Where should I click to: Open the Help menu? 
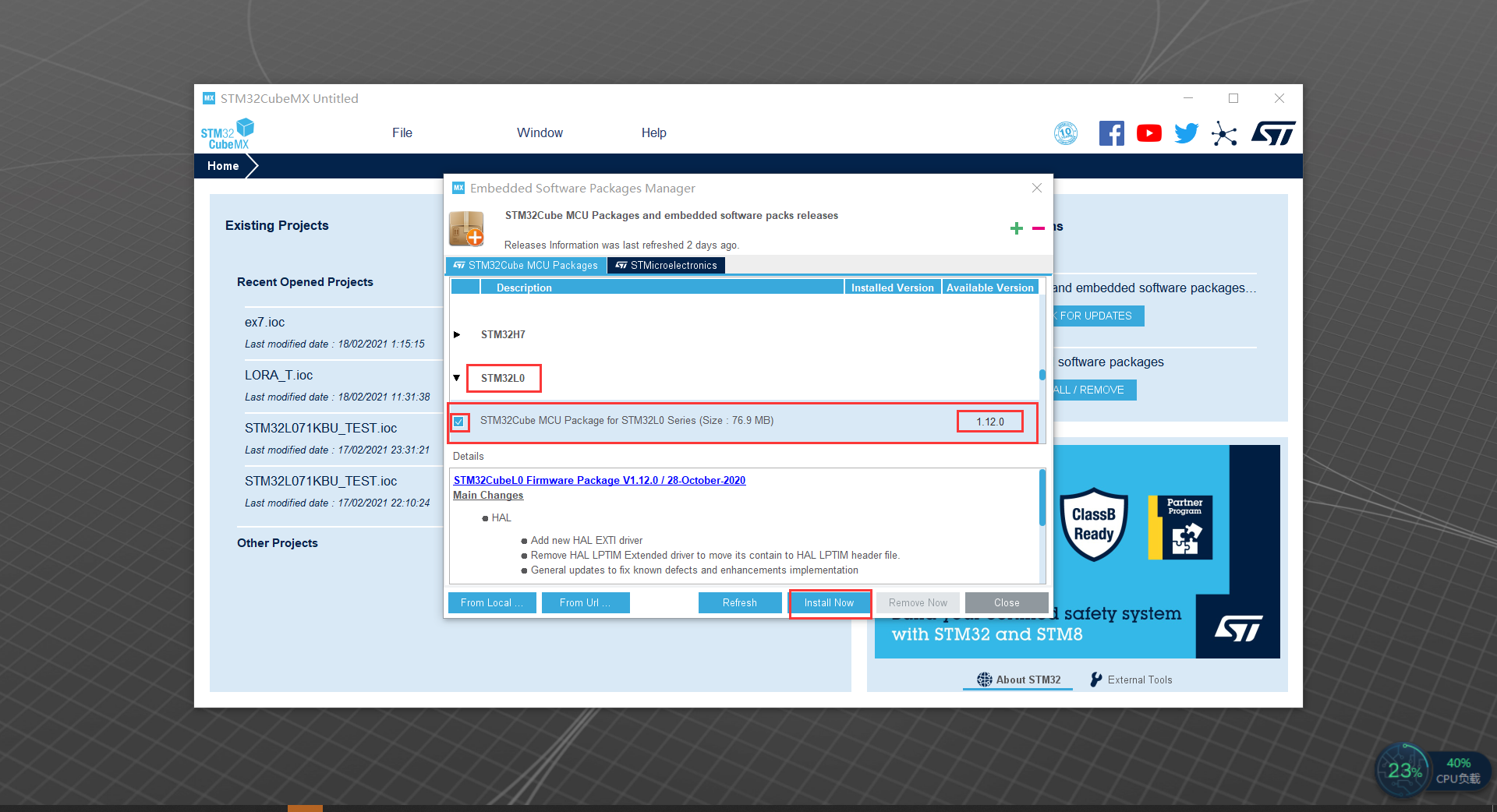point(654,132)
